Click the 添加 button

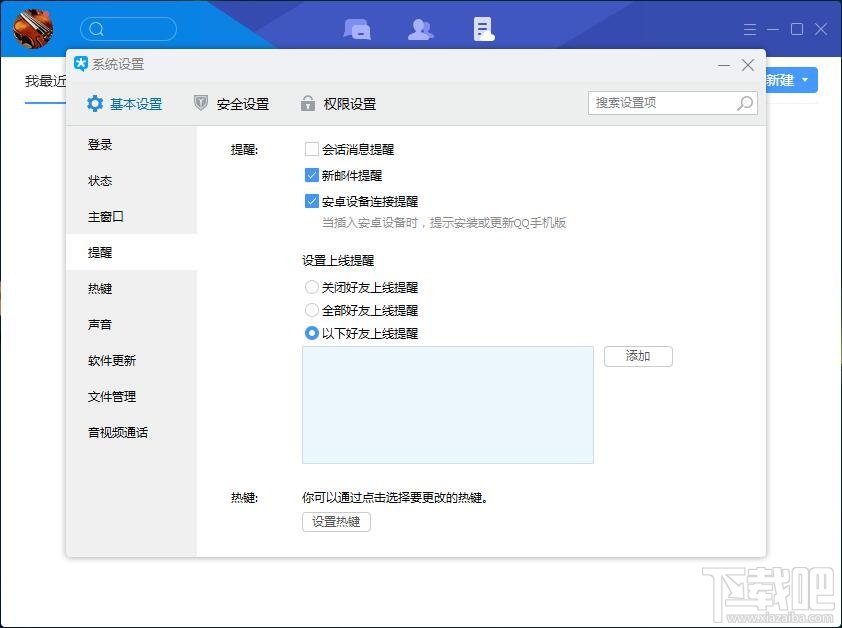[x=638, y=356]
